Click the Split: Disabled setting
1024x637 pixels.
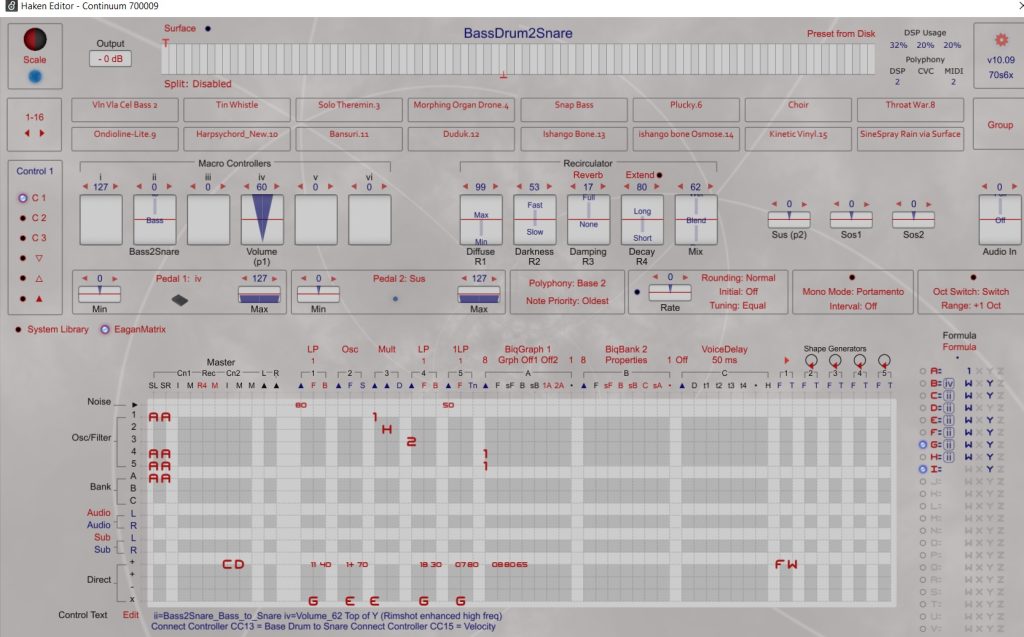coord(198,84)
